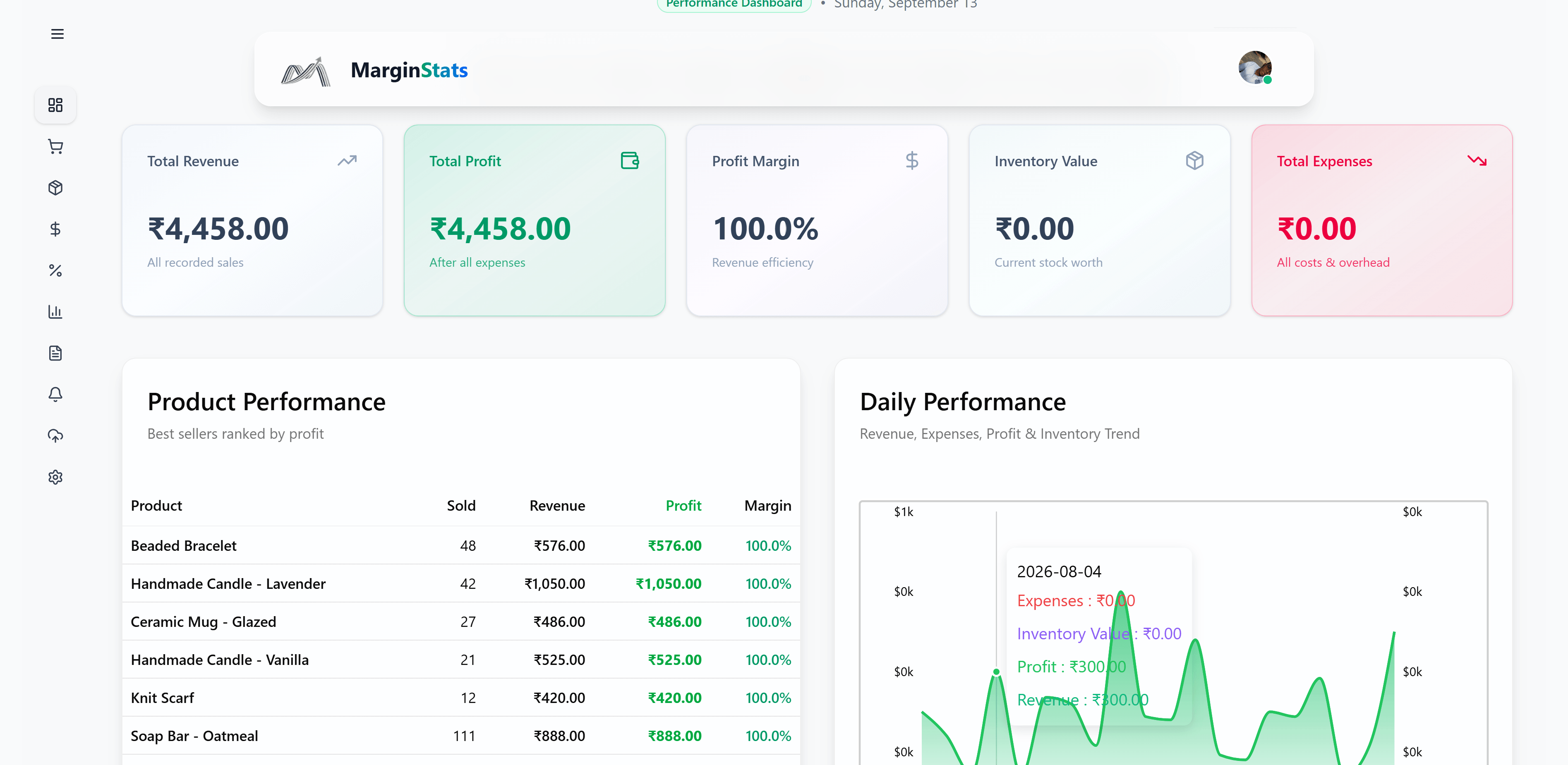Select the Soap Bar - Oatmeal row

click(x=461, y=736)
